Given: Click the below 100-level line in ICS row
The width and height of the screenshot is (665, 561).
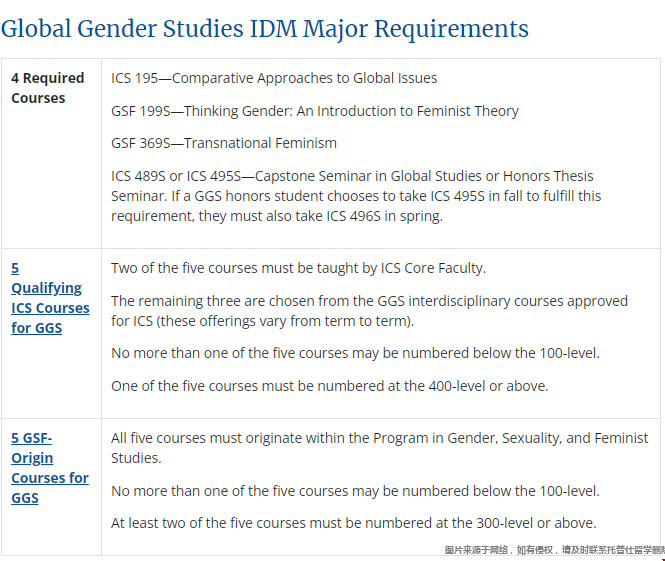Looking at the screenshot, I should (355, 354).
